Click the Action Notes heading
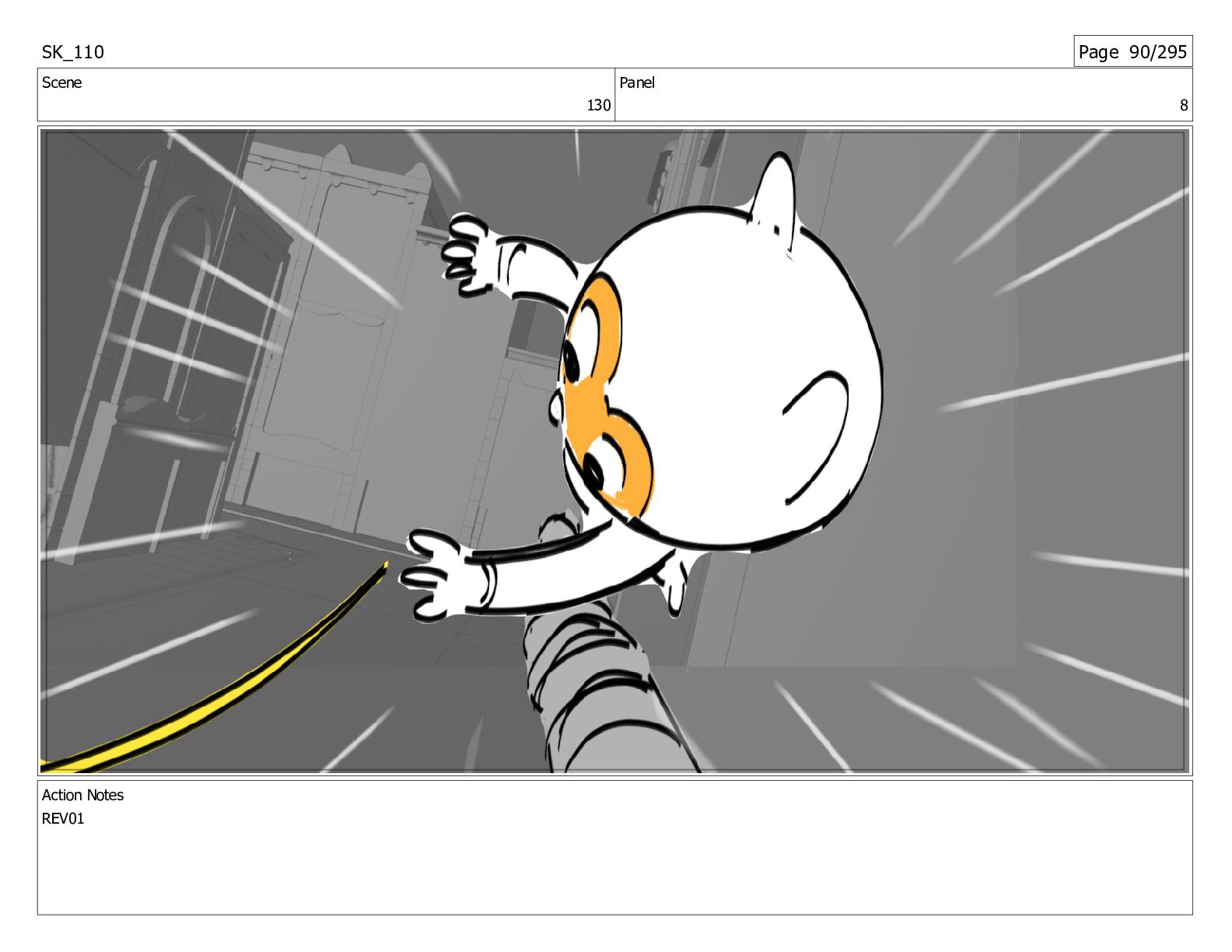The width and height of the screenshot is (1232, 952). (x=82, y=795)
